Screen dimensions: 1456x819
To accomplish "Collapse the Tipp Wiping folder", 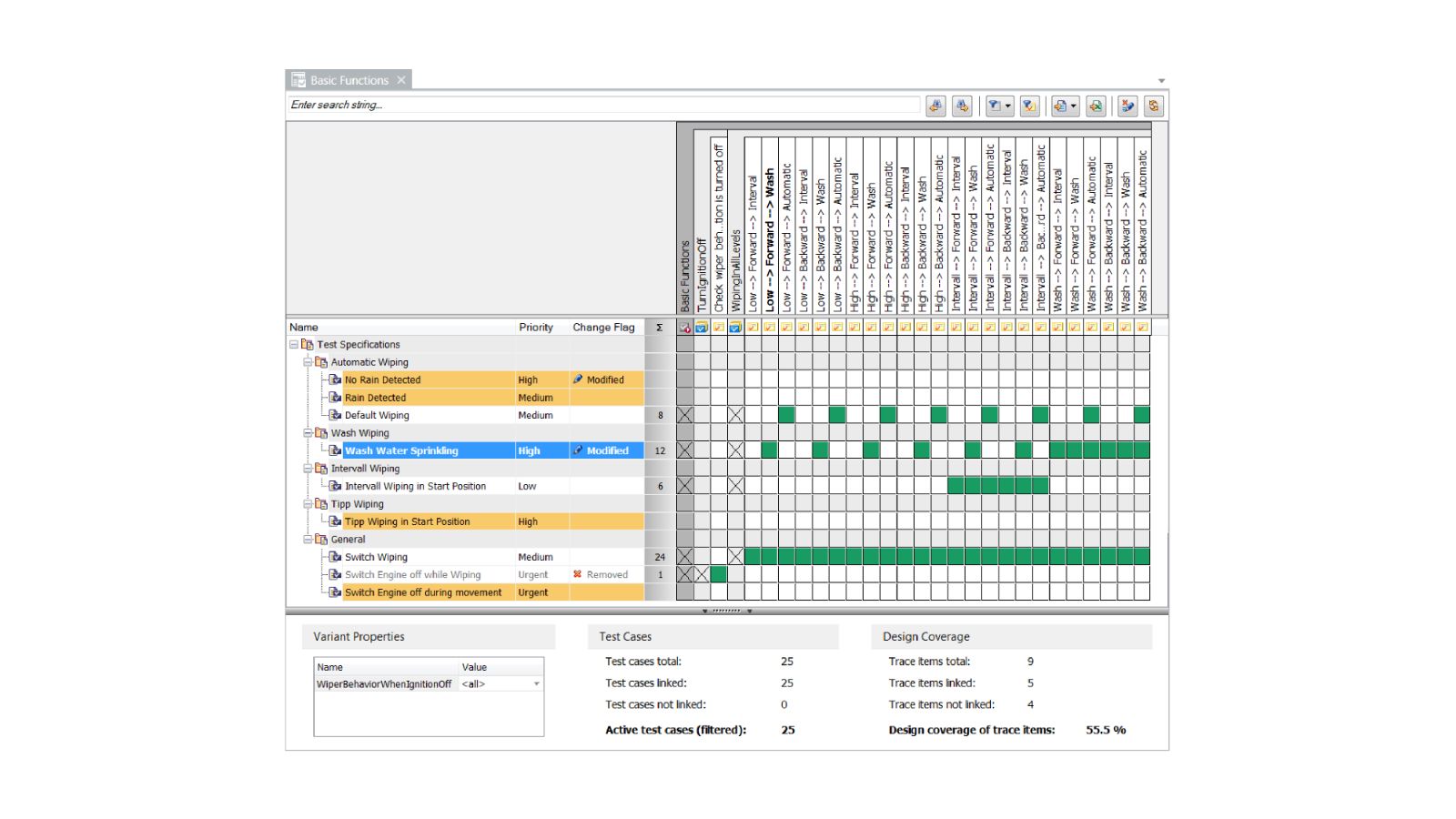I will click(x=308, y=504).
